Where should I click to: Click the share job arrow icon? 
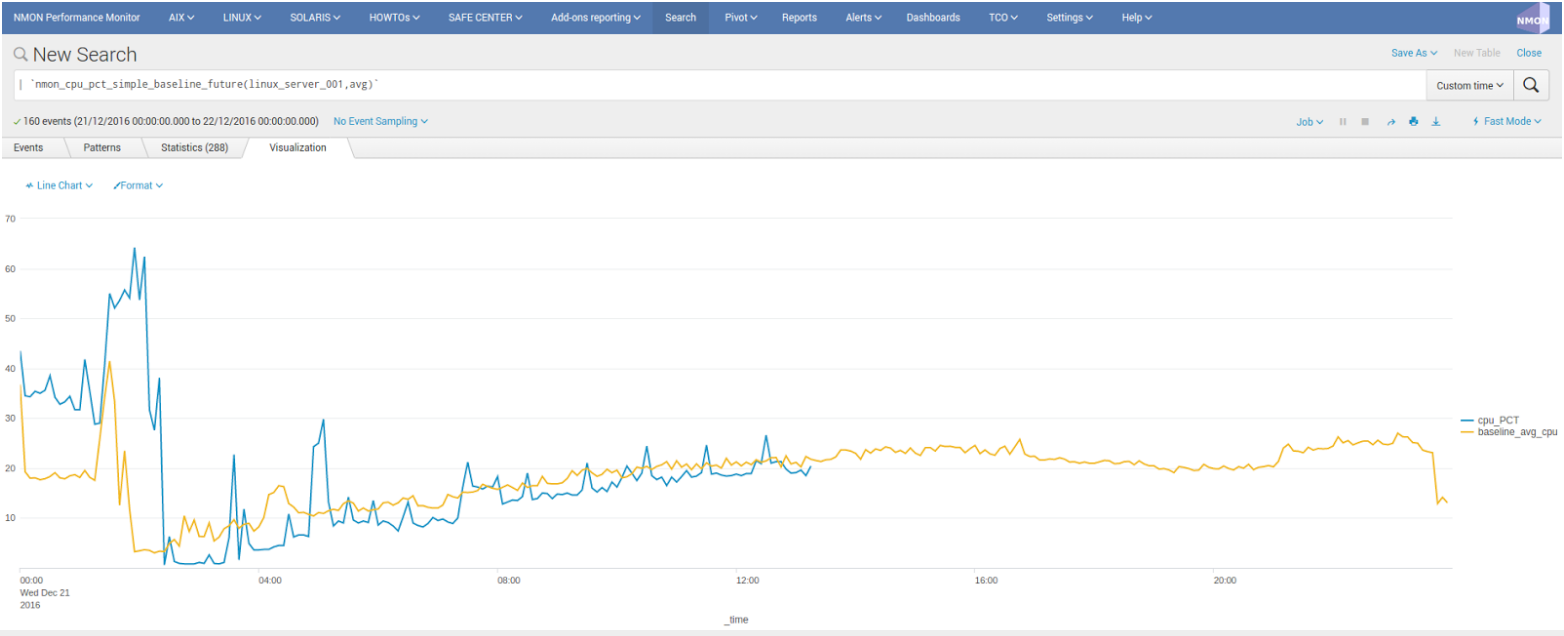(x=1390, y=121)
